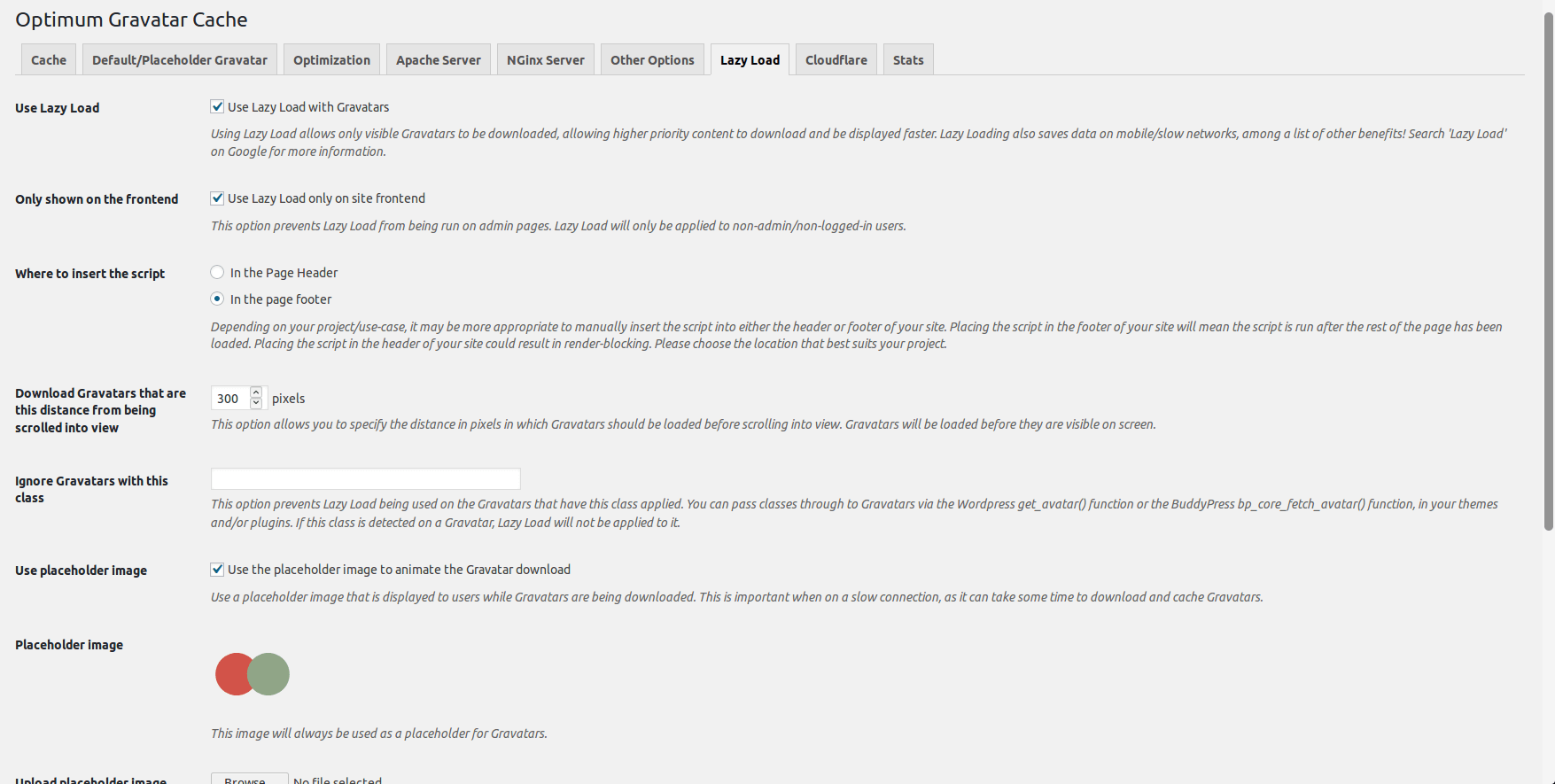Select the NGinx Server tab
The image size is (1555, 784).
click(546, 59)
